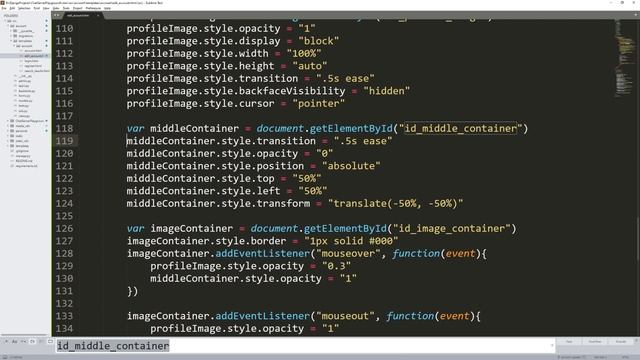640x360 pixels.
Task: Click "absolute" value on line 121
Action: click(351, 166)
